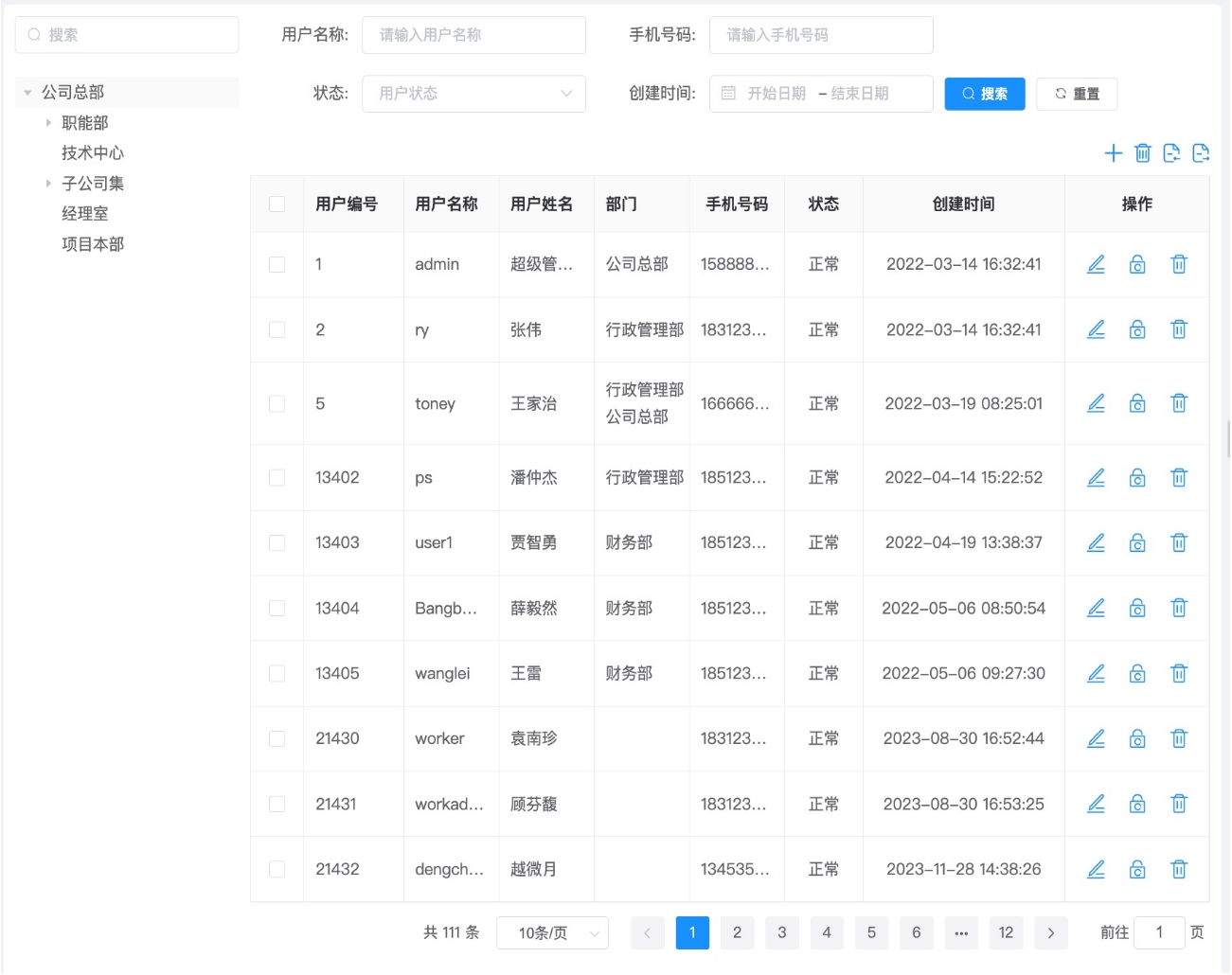Go to page 6
The image size is (1232, 975).
[x=916, y=932]
